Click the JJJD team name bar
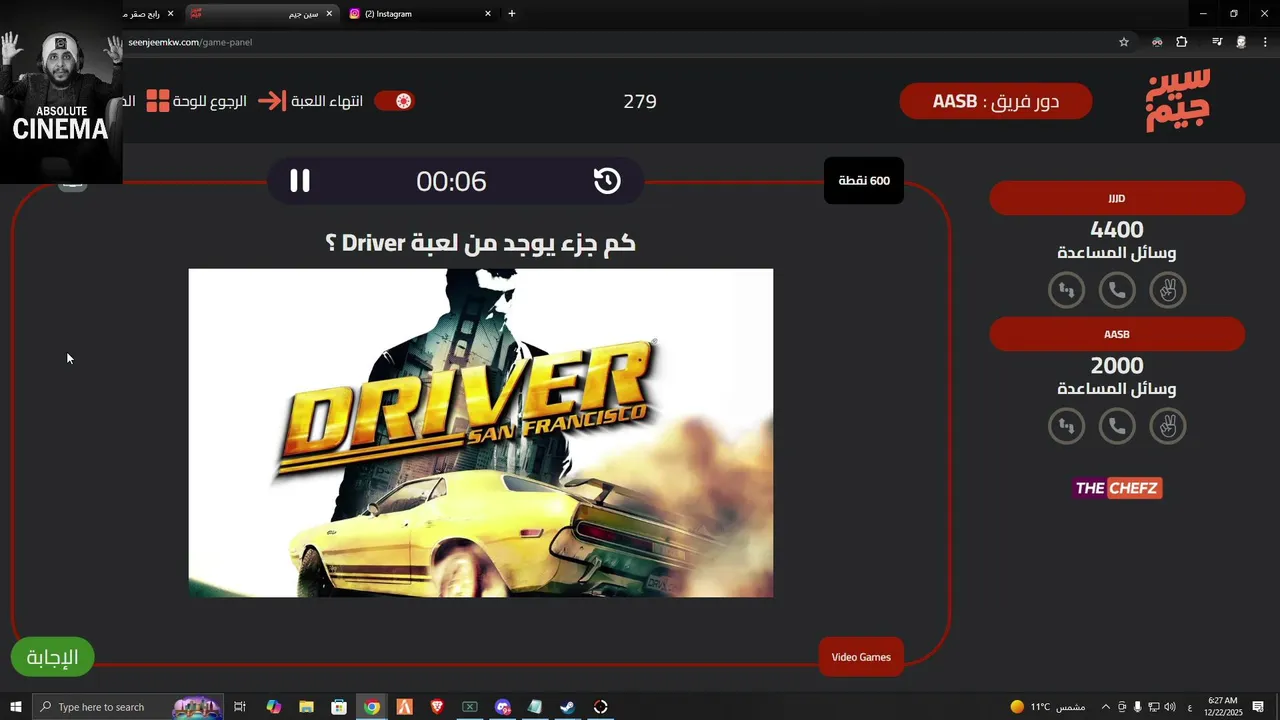The width and height of the screenshot is (1280, 720). 1117,198
